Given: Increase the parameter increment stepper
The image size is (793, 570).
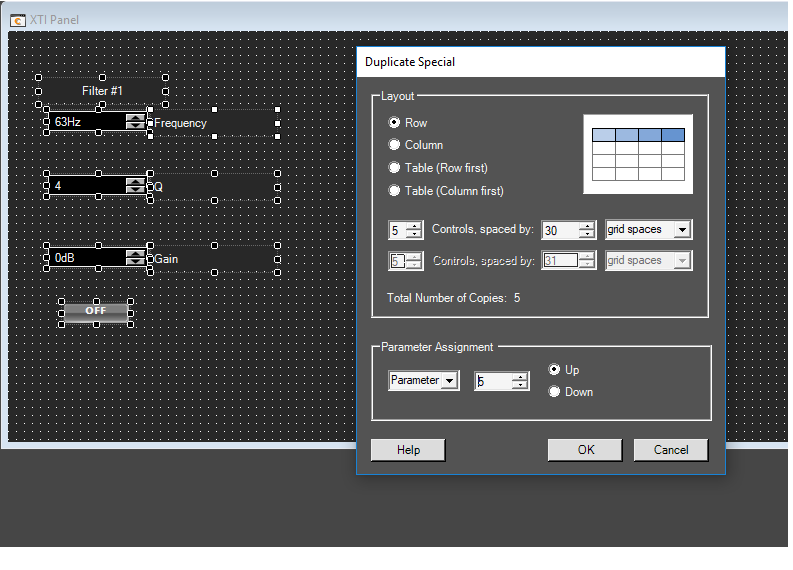Looking at the screenshot, I should click(519, 377).
